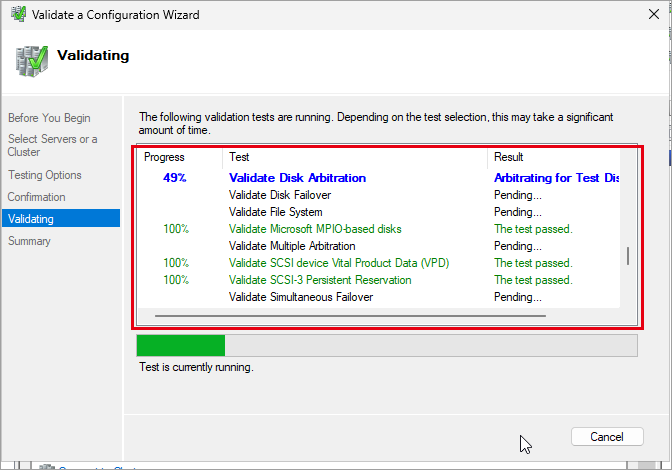672x470 pixels.
Task: Click the Result column header
Action: point(554,157)
